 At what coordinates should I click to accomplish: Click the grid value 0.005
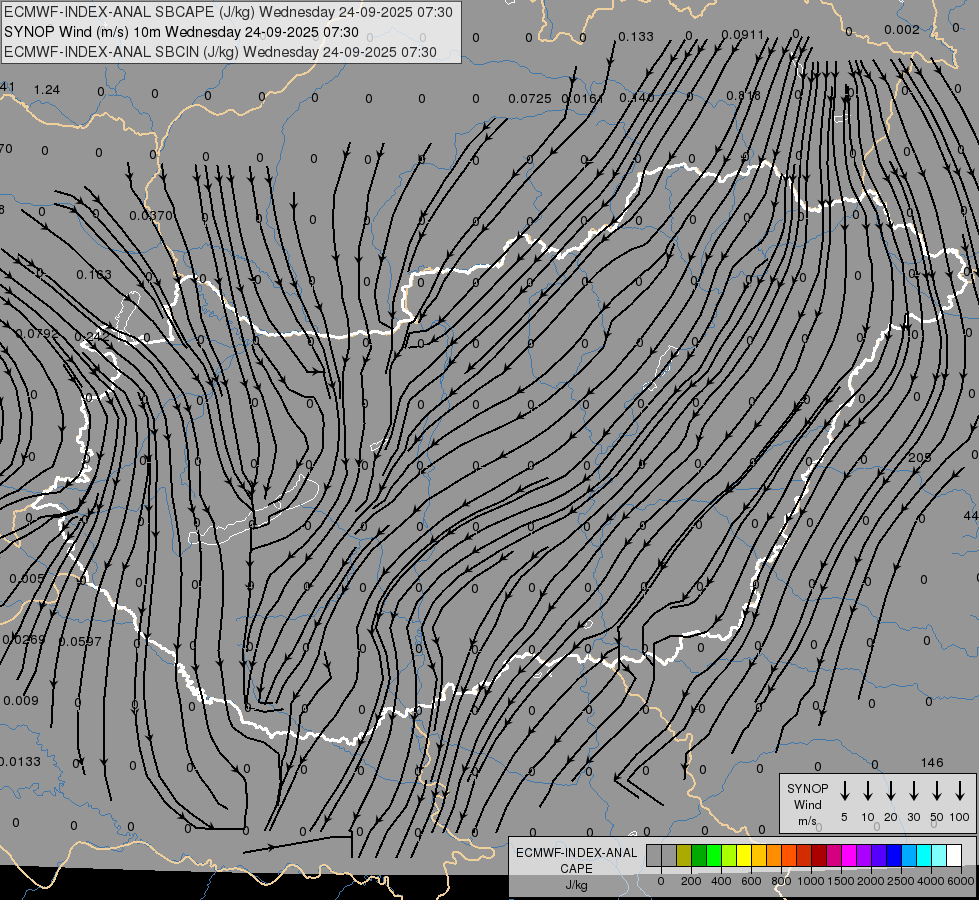click(27, 578)
